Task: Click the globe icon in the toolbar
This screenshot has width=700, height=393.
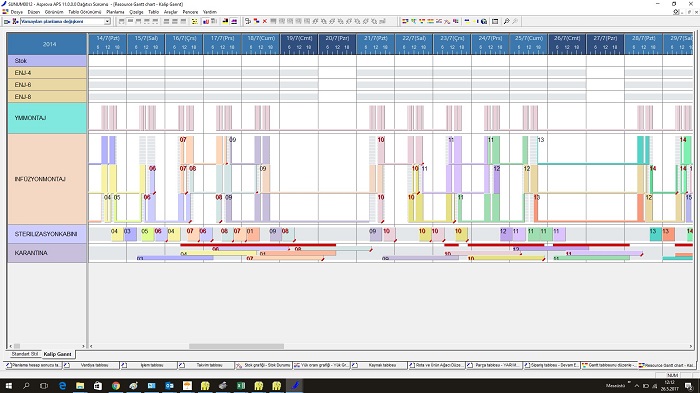Action: pyautogui.click(x=484, y=21)
